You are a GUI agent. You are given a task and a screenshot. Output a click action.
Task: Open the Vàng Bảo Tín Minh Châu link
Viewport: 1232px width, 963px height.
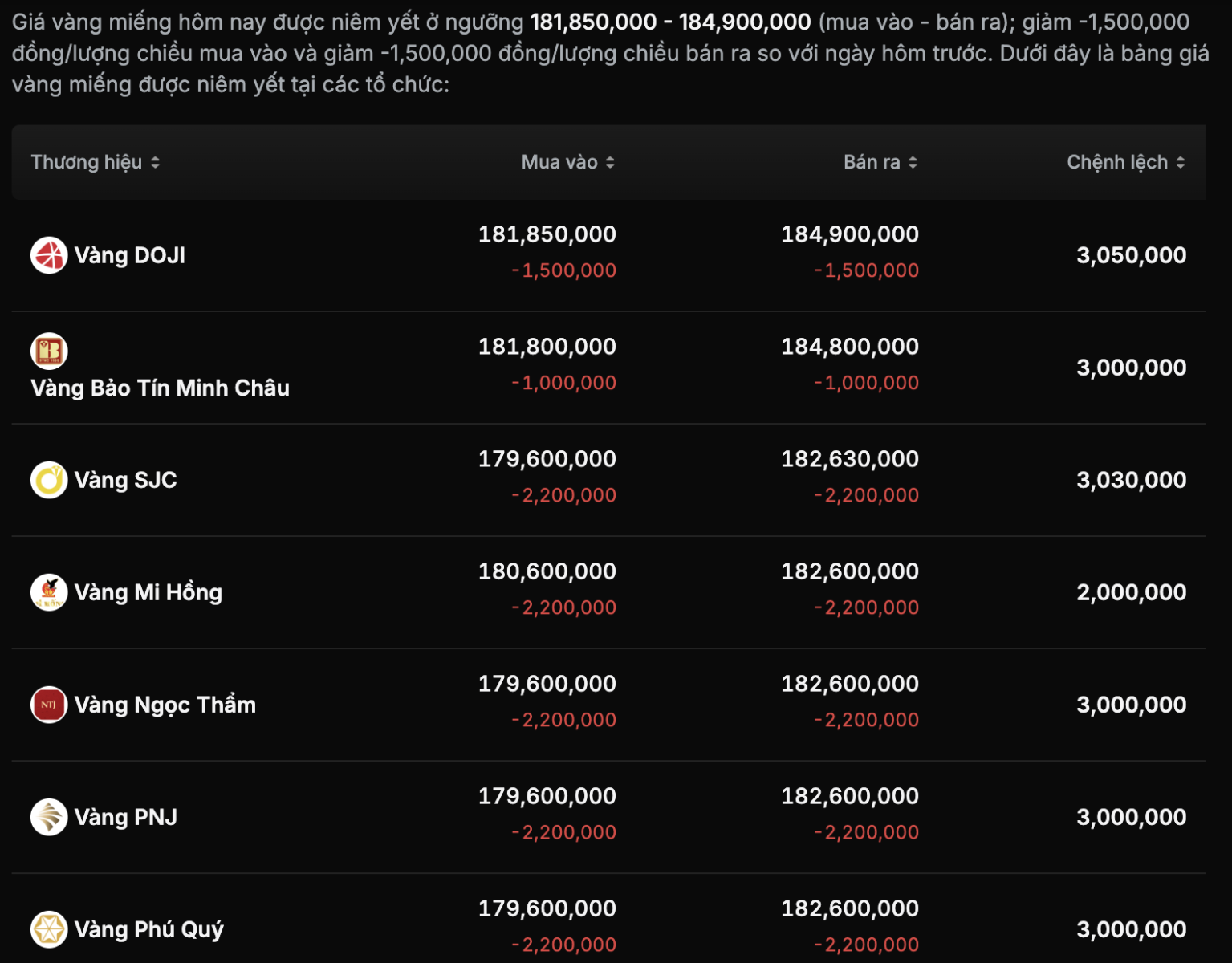[160, 388]
